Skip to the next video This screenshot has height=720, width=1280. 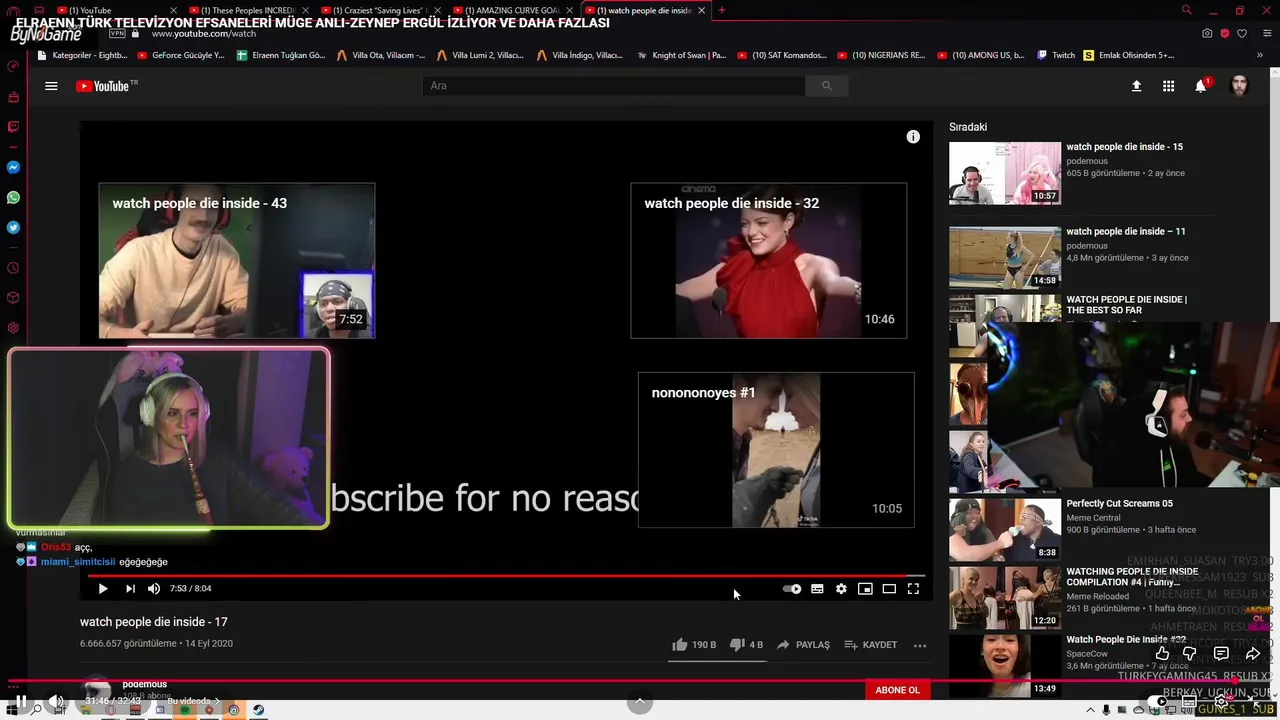(129, 589)
